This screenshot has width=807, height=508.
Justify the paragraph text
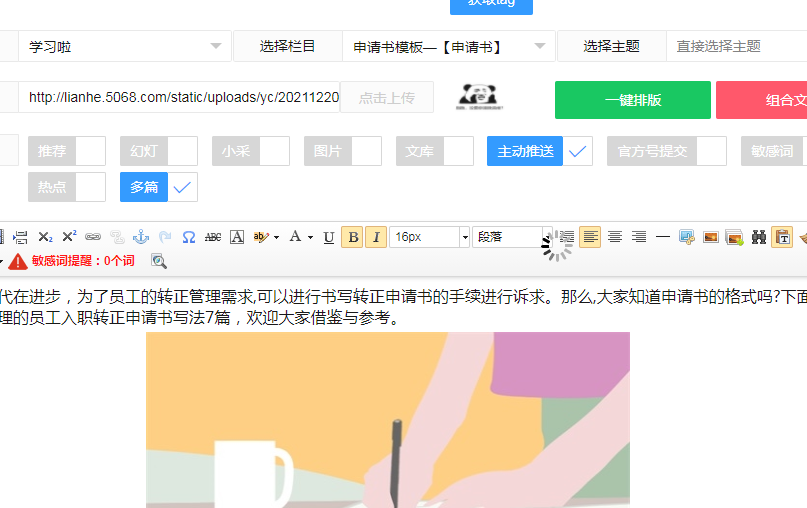566,237
